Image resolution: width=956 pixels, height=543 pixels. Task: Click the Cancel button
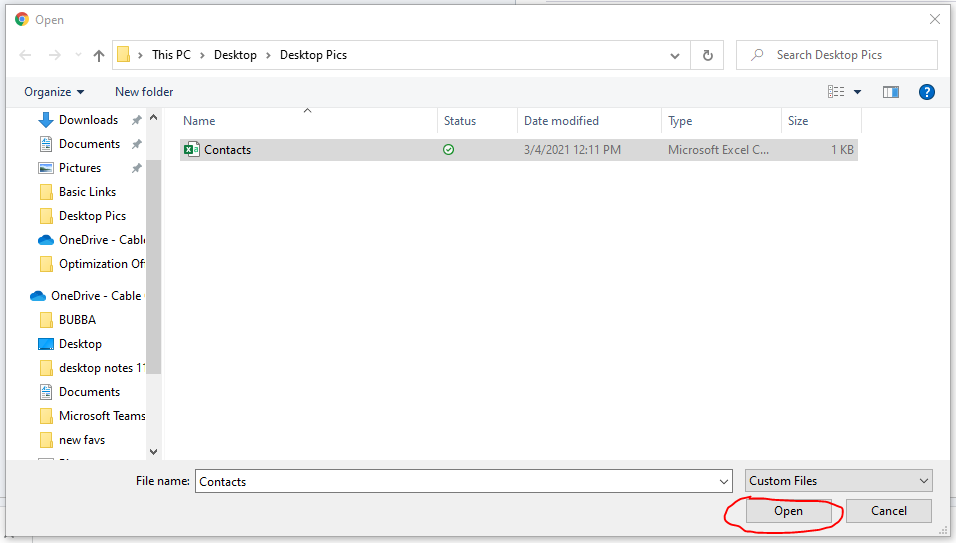click(x=889, y=511)
